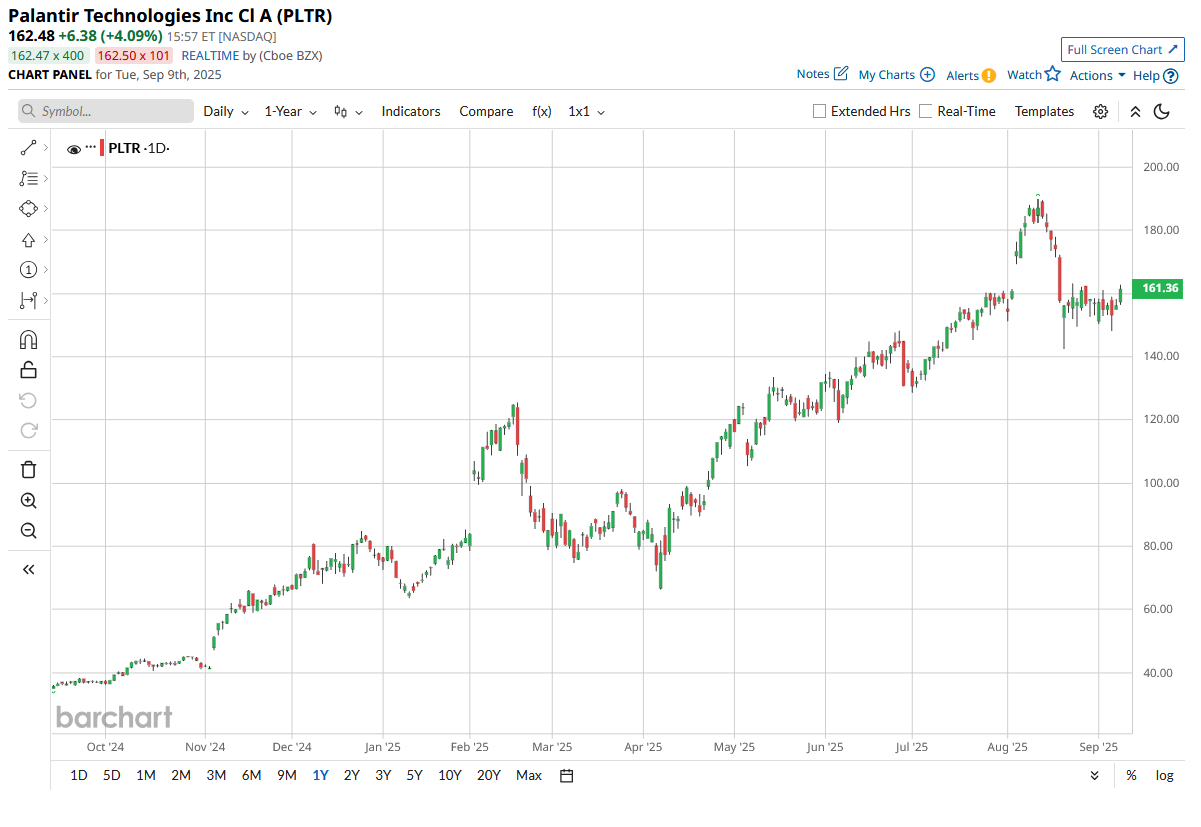Zoom out on the chart
This screenshot has width=1201, height=827.
(x=28, y=531)
